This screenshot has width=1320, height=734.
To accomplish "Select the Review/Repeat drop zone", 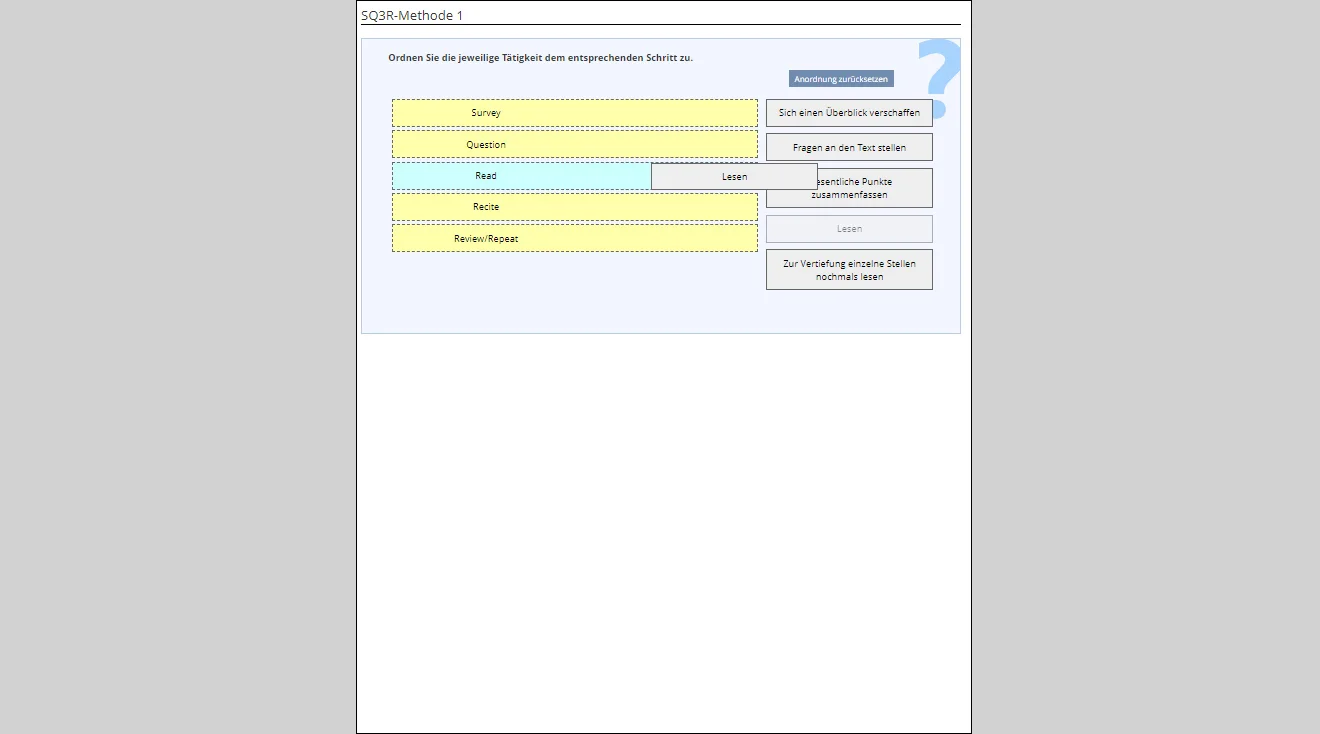I will coord(574,239).
